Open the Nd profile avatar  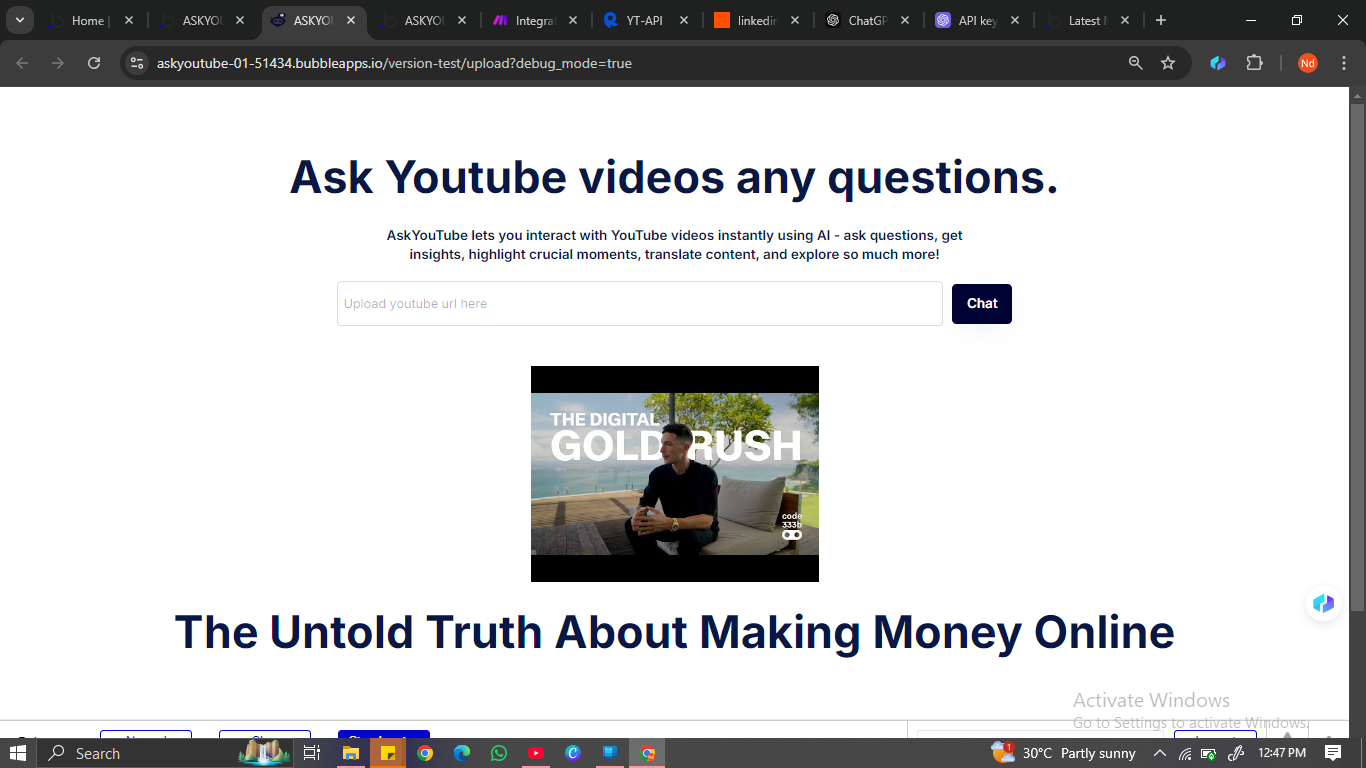[1308, 63]
